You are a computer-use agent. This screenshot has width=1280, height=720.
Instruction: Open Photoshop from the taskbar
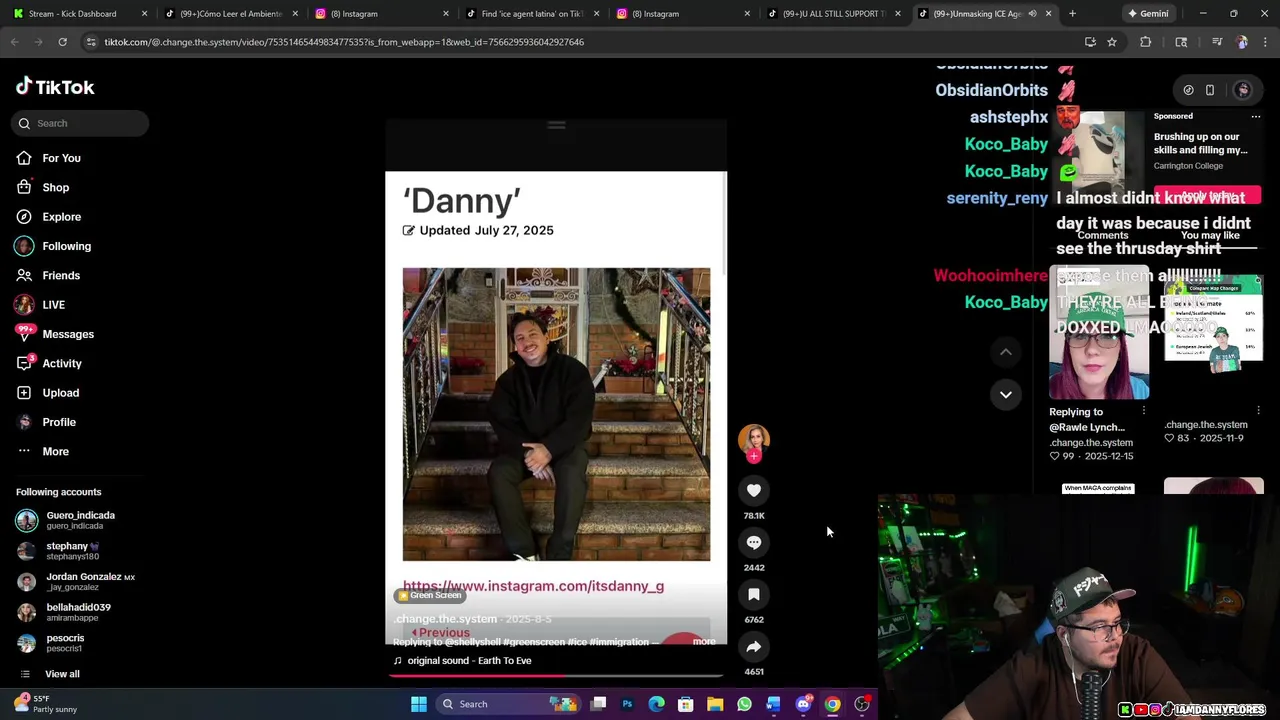(627, 704)
